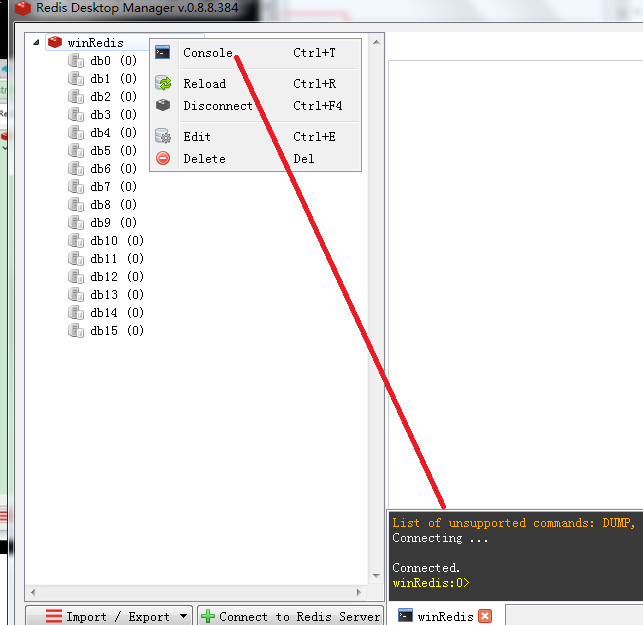Image resolution: width=643 pixels, height=625 pixels.
Task: Click the Edit database gear icon
Action: (163, 136)
